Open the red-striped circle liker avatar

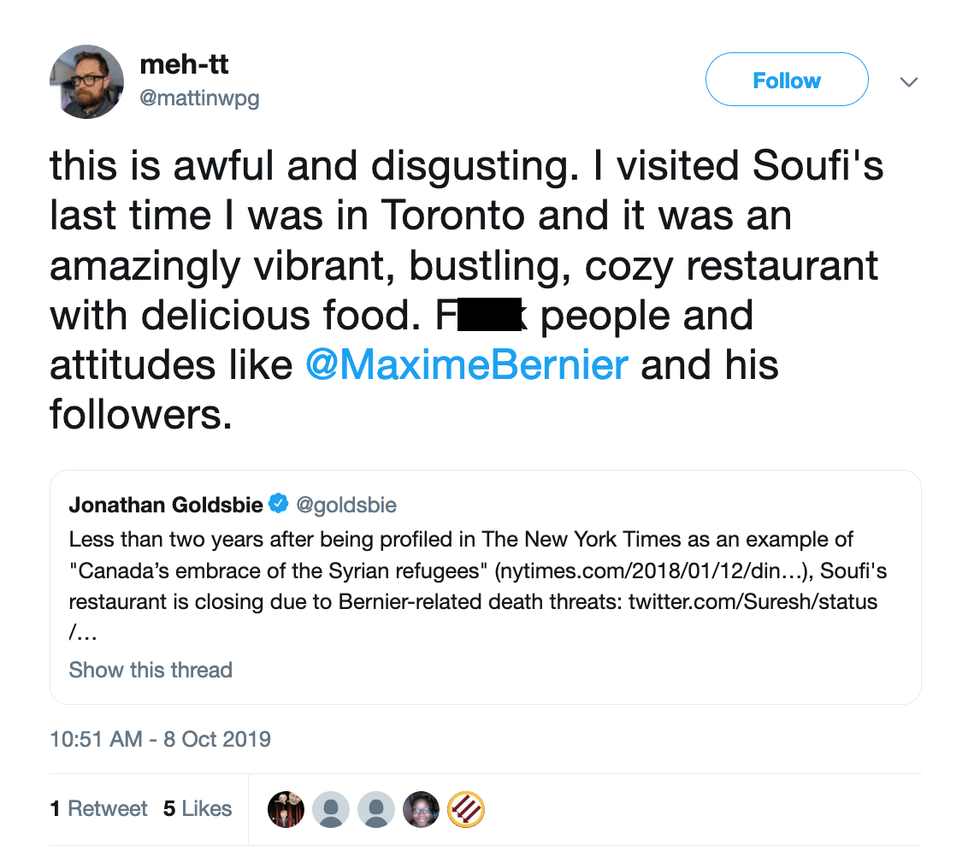tap(466, 809)
